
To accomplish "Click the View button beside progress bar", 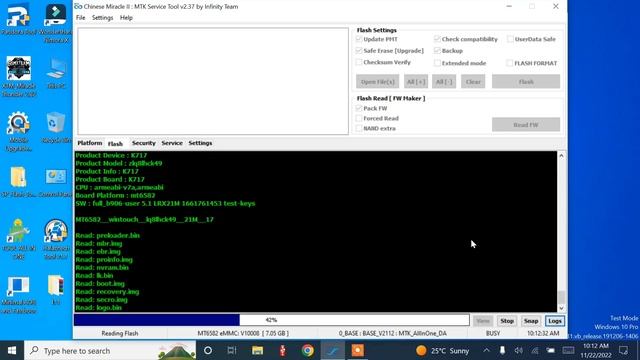I will [483, 321].
